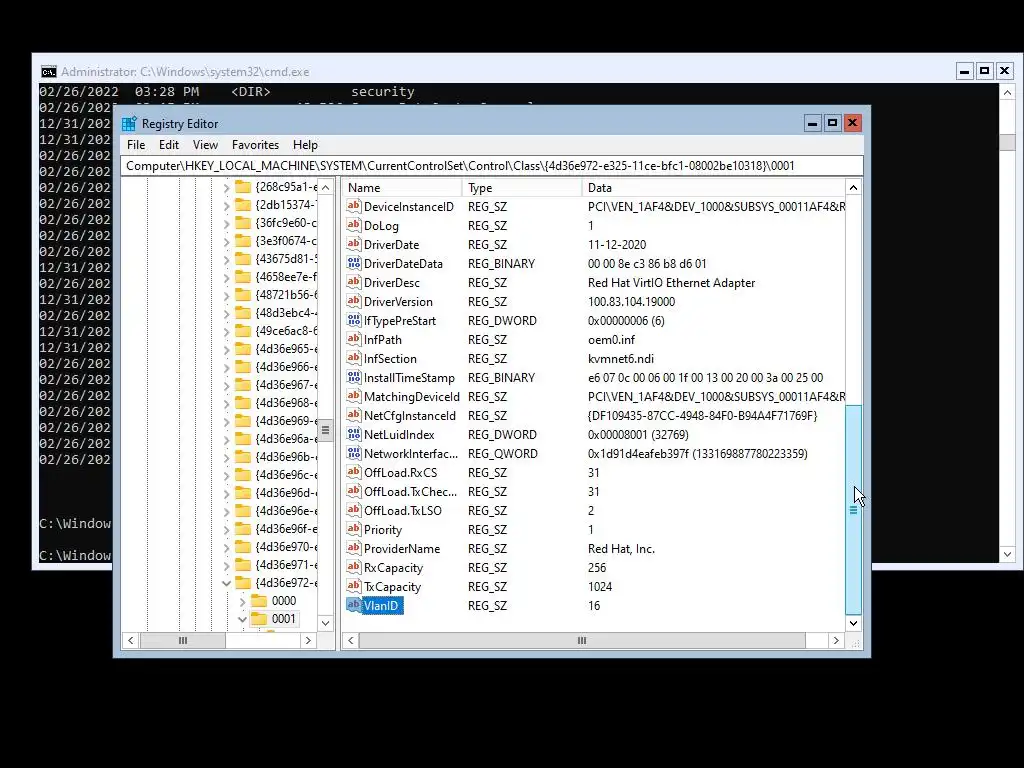Image resolution: width=1024 pixels, height=768 pixels.
Task: Click the DeviceInstanceID value icon
Action: click(353, 206)
